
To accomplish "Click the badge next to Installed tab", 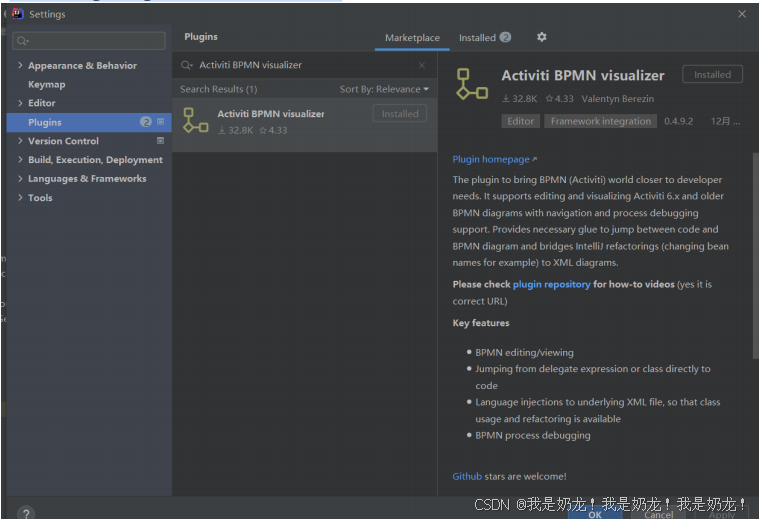I will 505,37.
